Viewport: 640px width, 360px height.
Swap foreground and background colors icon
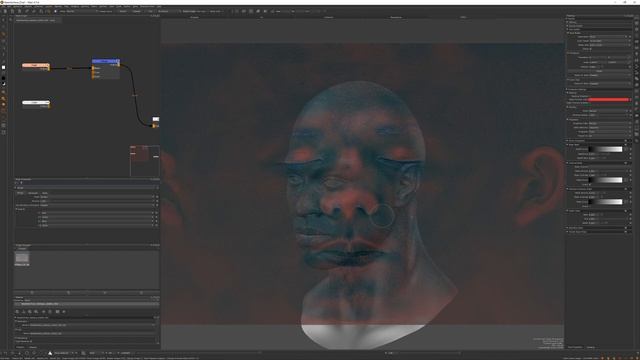4,84
